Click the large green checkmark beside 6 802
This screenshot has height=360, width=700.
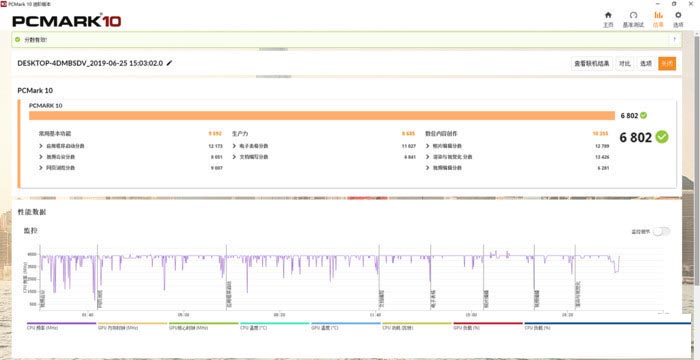coord(662,137)
